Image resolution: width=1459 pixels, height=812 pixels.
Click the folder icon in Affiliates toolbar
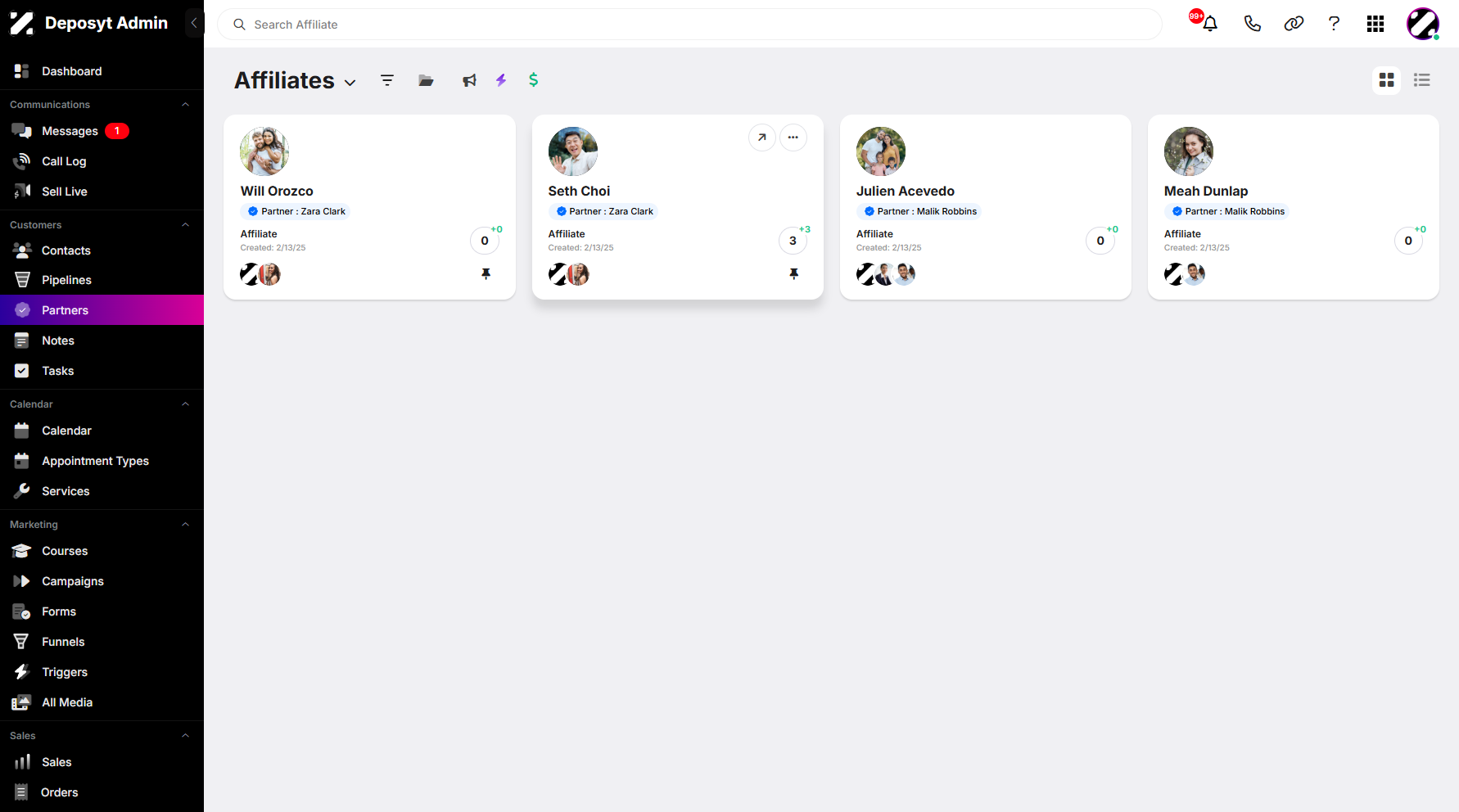click(426, 80)
